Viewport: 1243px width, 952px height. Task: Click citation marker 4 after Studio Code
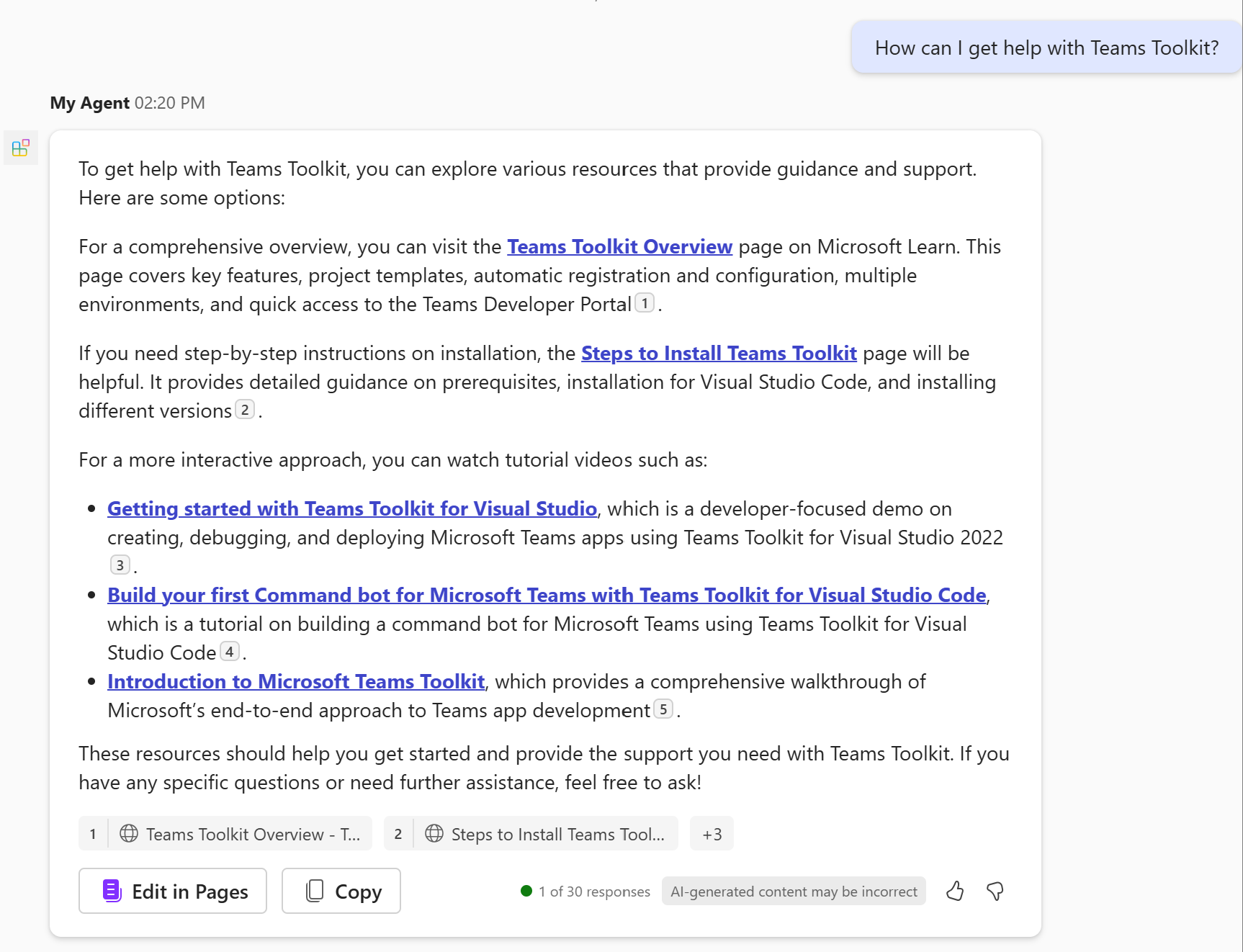[229, 652]
